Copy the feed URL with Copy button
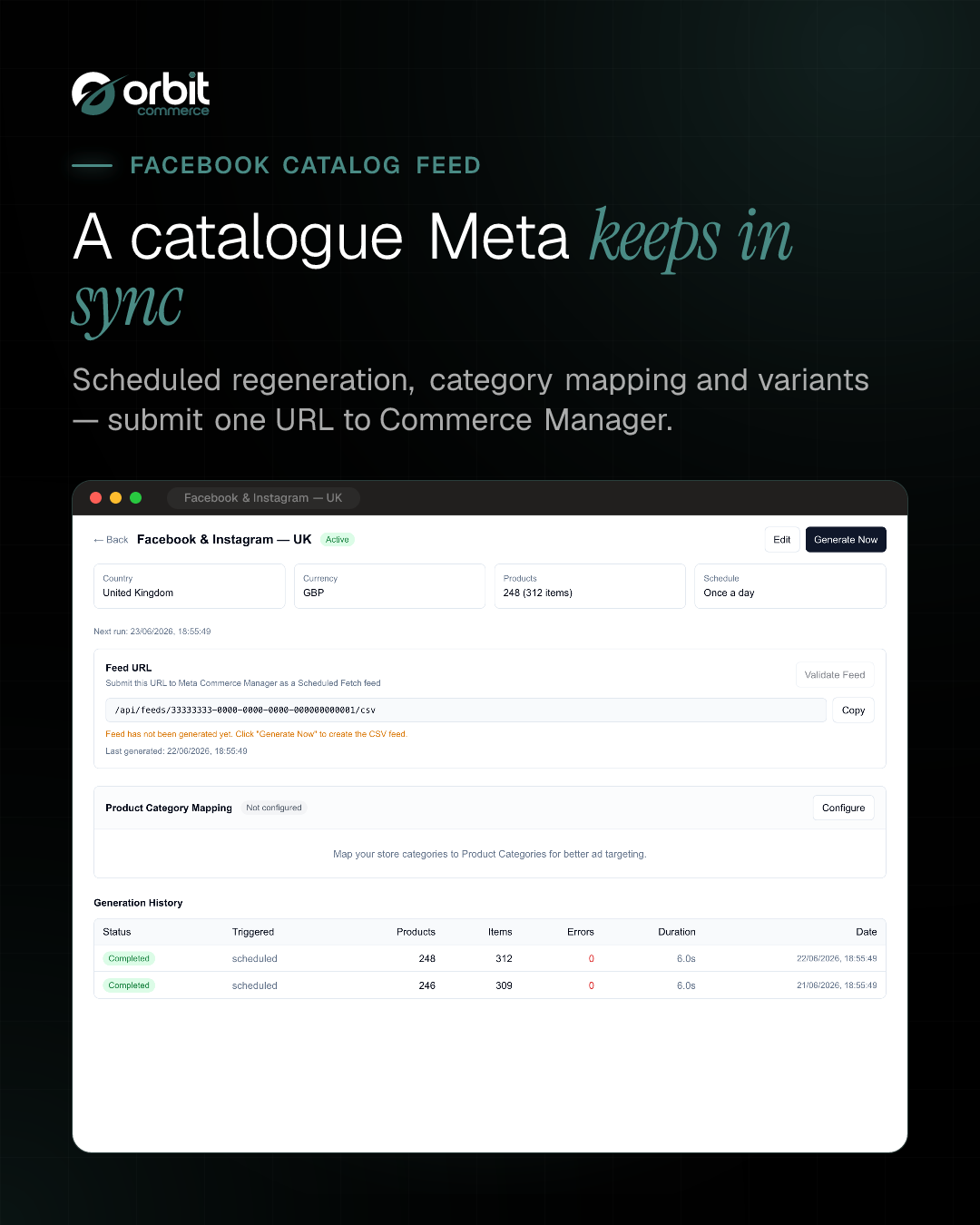Screen dimensions: 980x1225 (853, 710)
